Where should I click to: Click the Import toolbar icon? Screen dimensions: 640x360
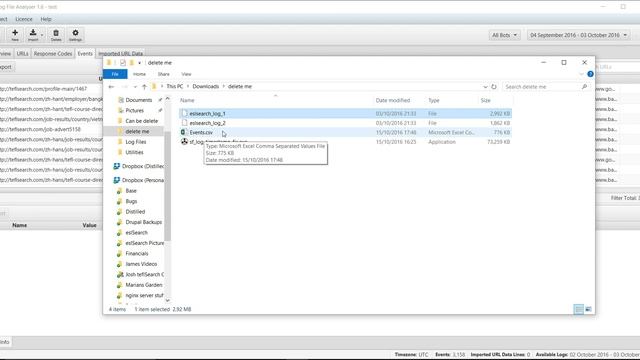point(33,35)
